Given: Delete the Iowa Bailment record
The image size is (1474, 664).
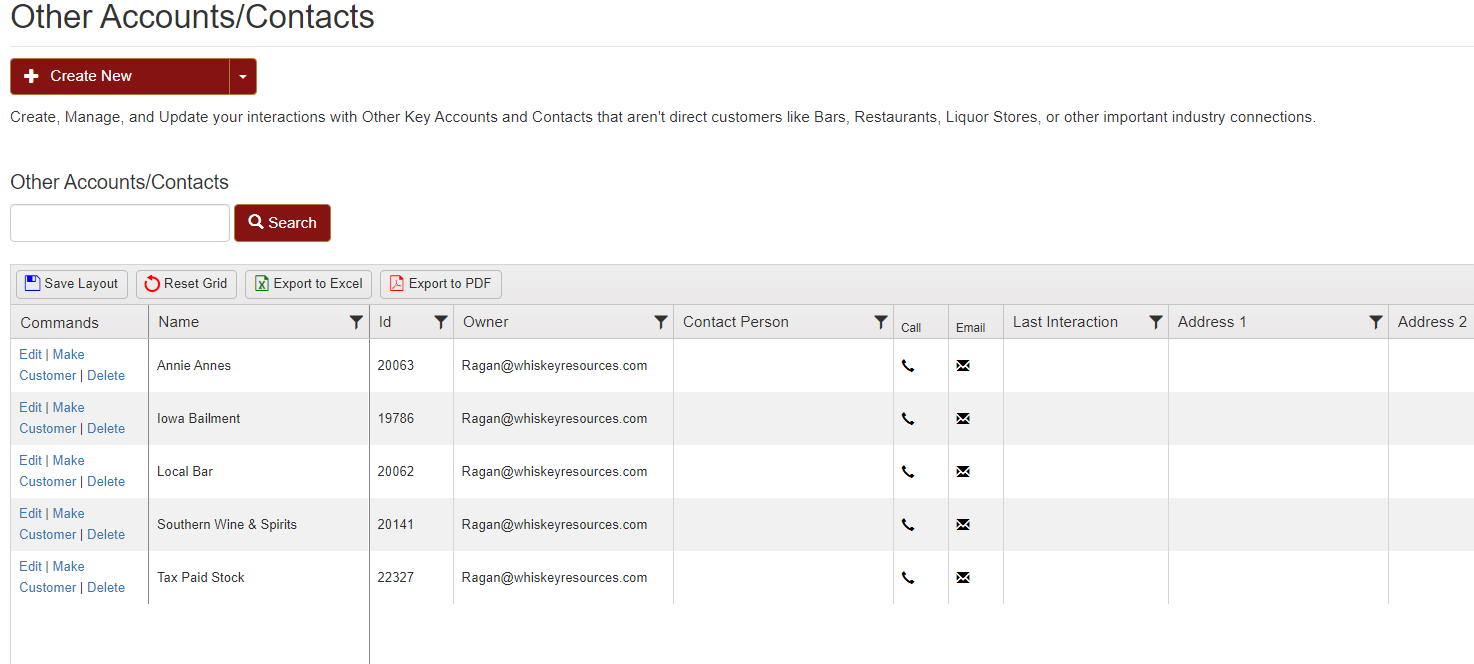Looking at the screenshot, I should coord(106,429).
